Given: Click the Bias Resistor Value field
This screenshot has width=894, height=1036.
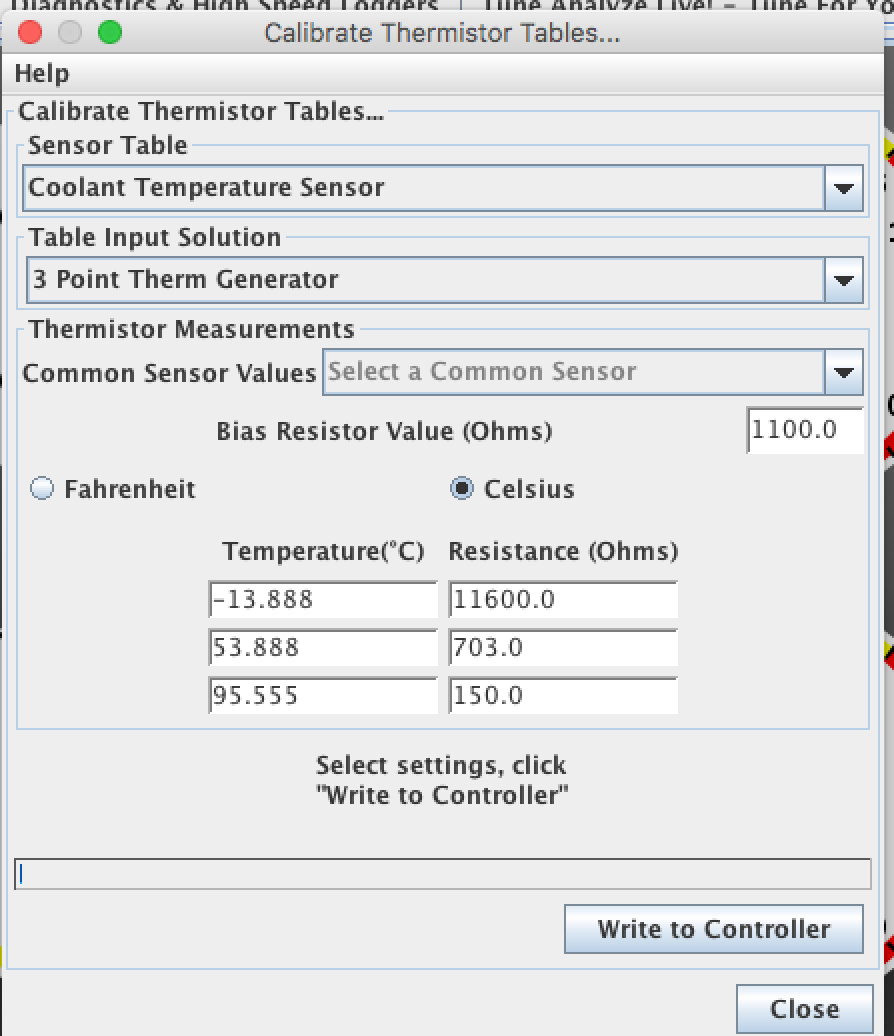Looking at the screenshot, I should [x=804, y=430].
